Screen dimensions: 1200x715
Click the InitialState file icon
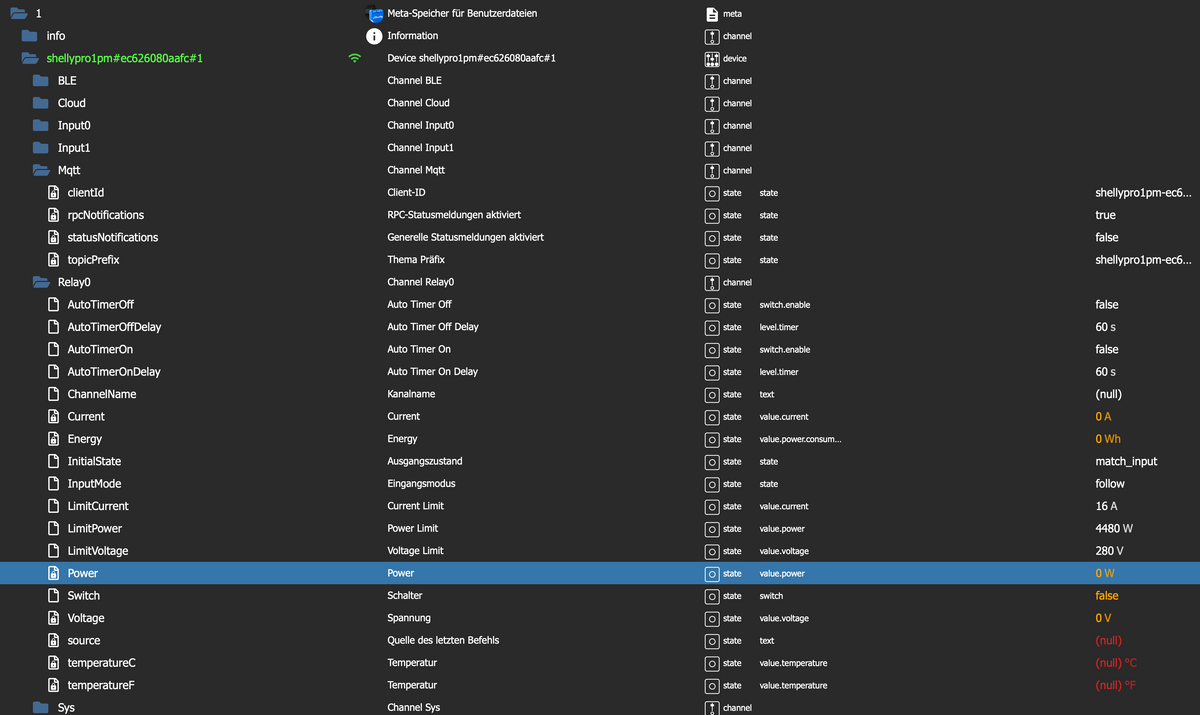point(54,461)
